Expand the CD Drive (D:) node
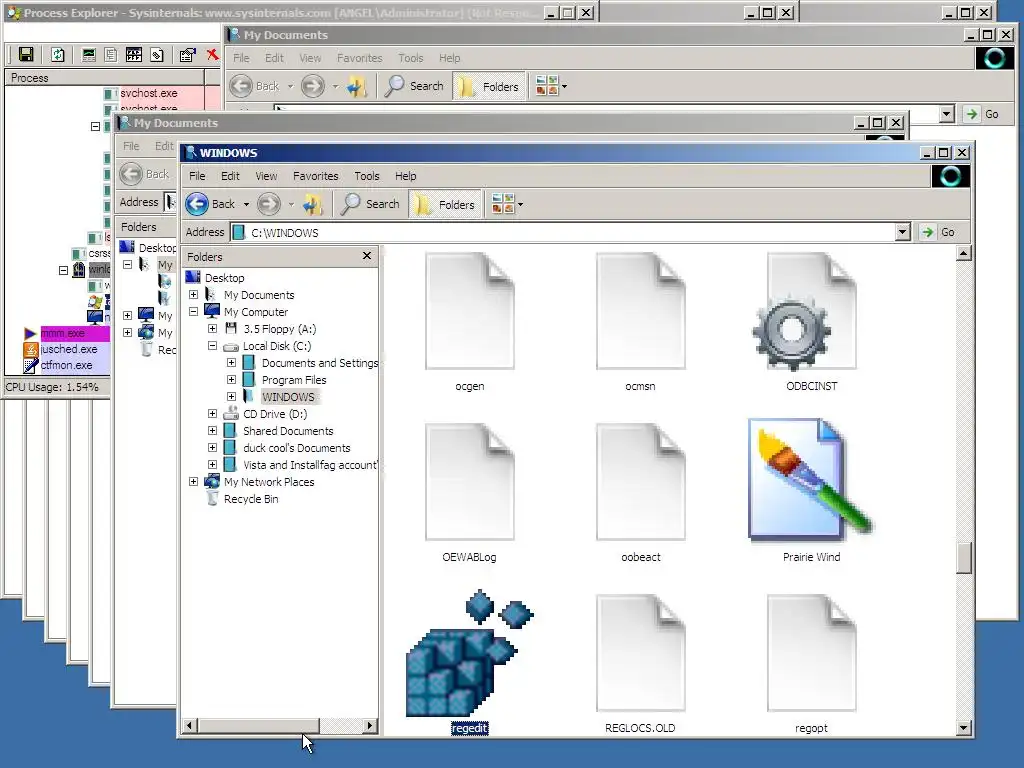This screenshot has width=1024, height=768. pyautogui.click(x=212, y=413)
